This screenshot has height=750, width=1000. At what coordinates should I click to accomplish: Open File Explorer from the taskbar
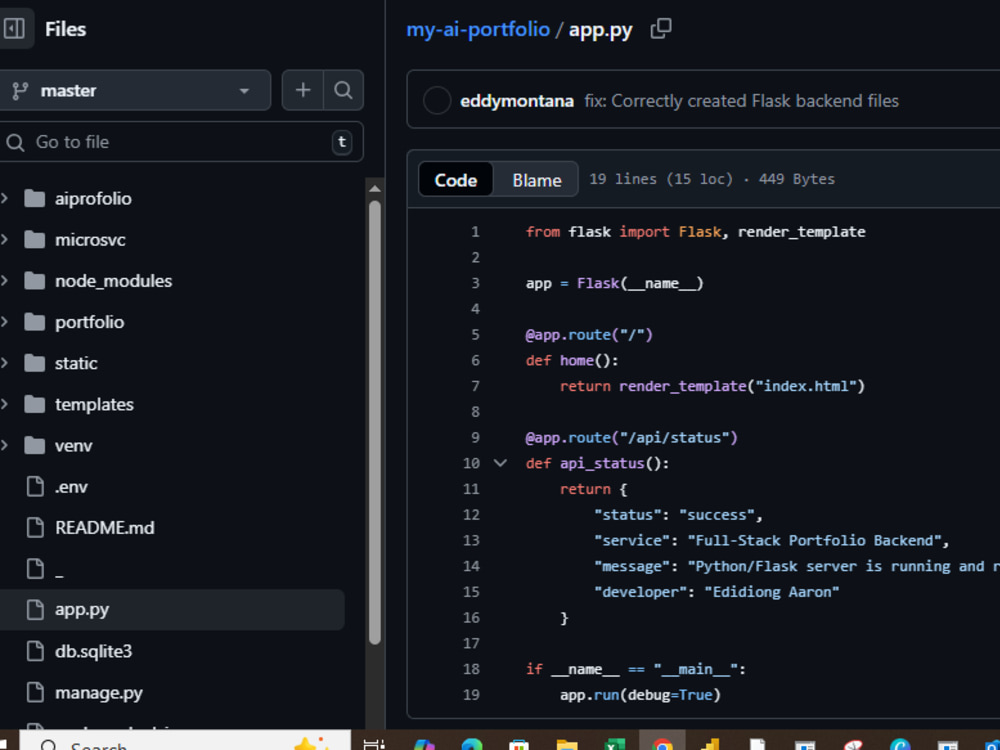(x=566, y=744)
